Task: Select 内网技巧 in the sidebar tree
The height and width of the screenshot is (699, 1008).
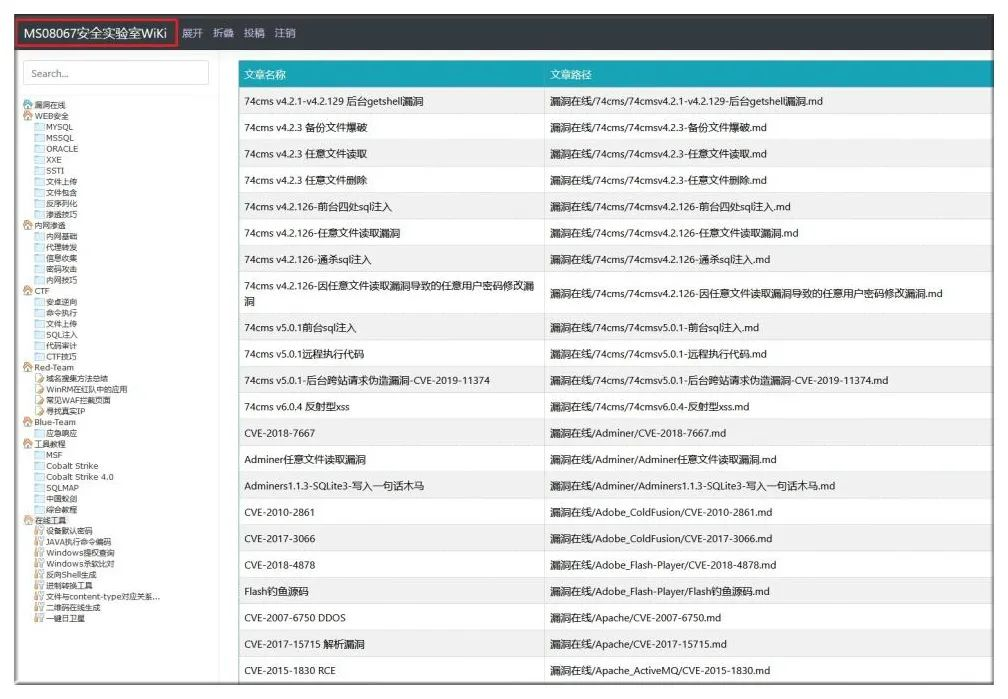Action: pyautogui.click(x=61, y=280)
